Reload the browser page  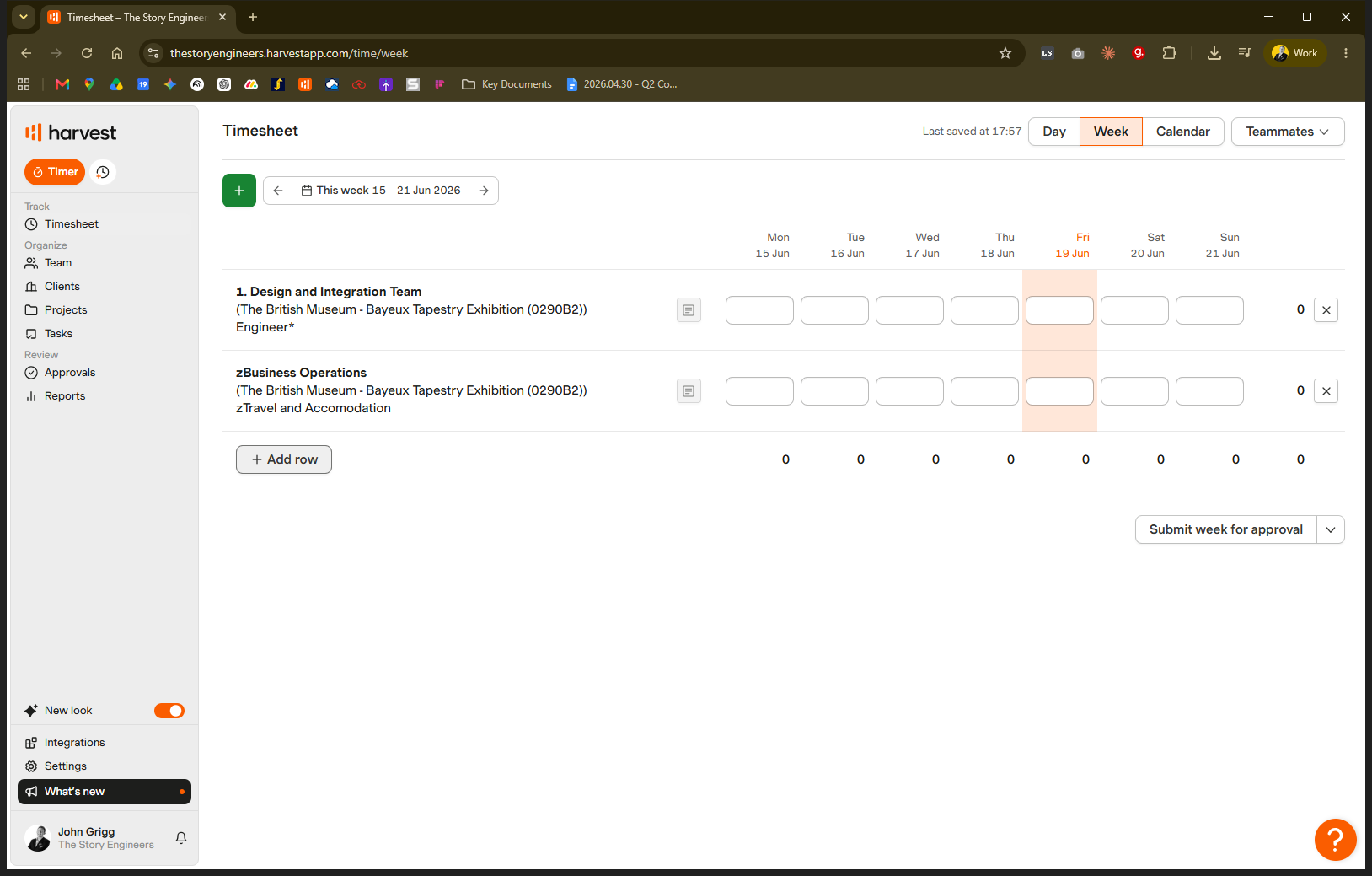point(87,53)
